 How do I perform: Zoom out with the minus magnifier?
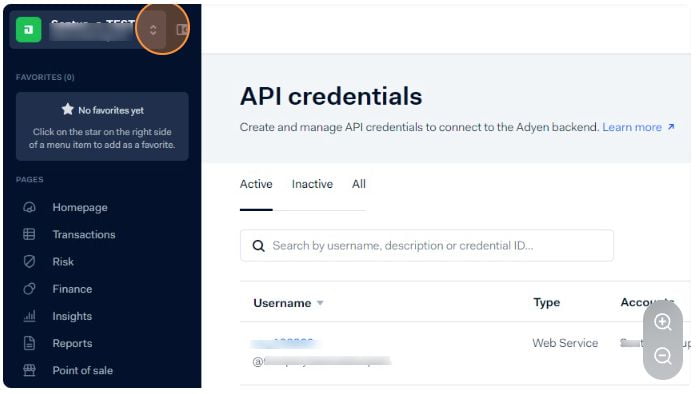(663, 356)
